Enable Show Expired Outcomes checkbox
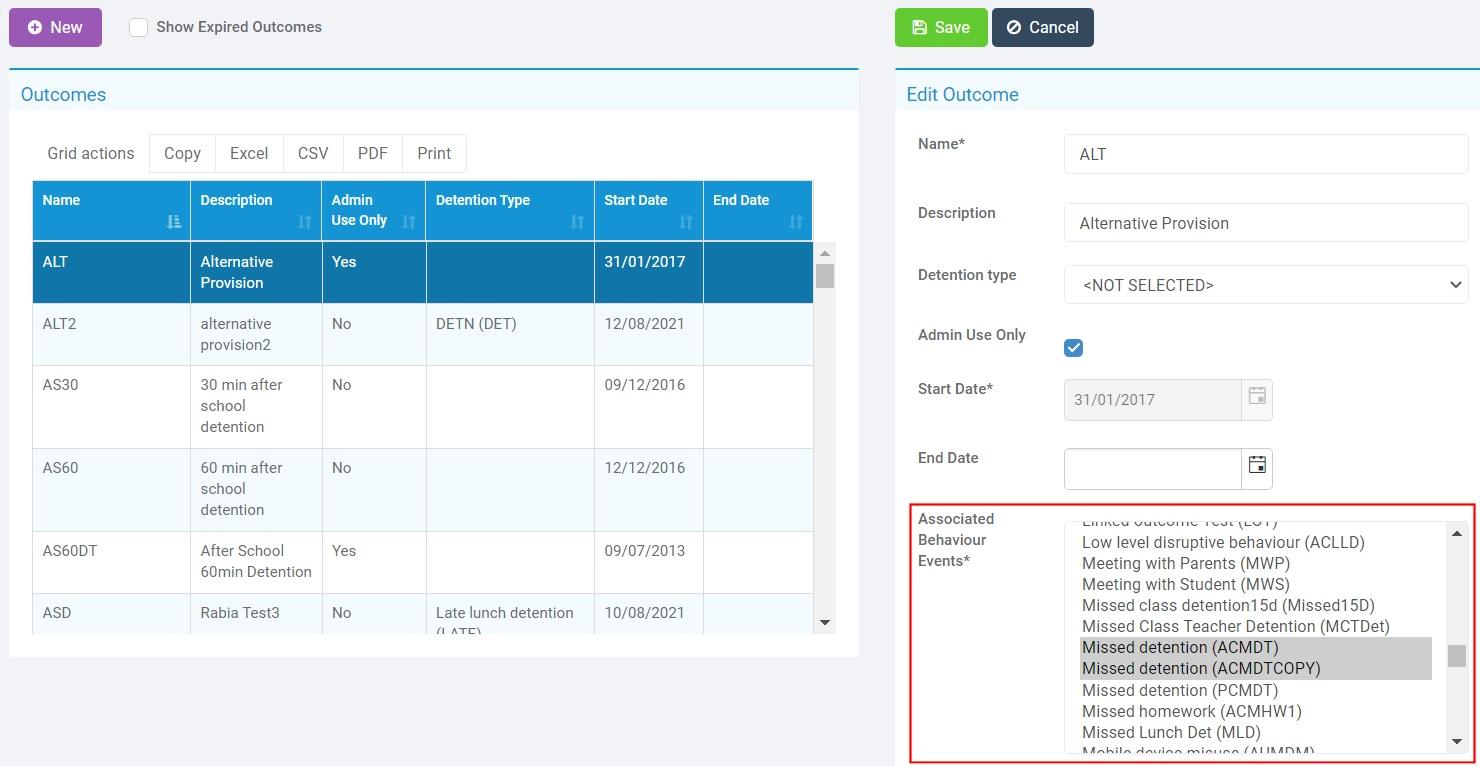Viewport: 1480px width, 766px height. pyautogui.click(x=139, y=28)
